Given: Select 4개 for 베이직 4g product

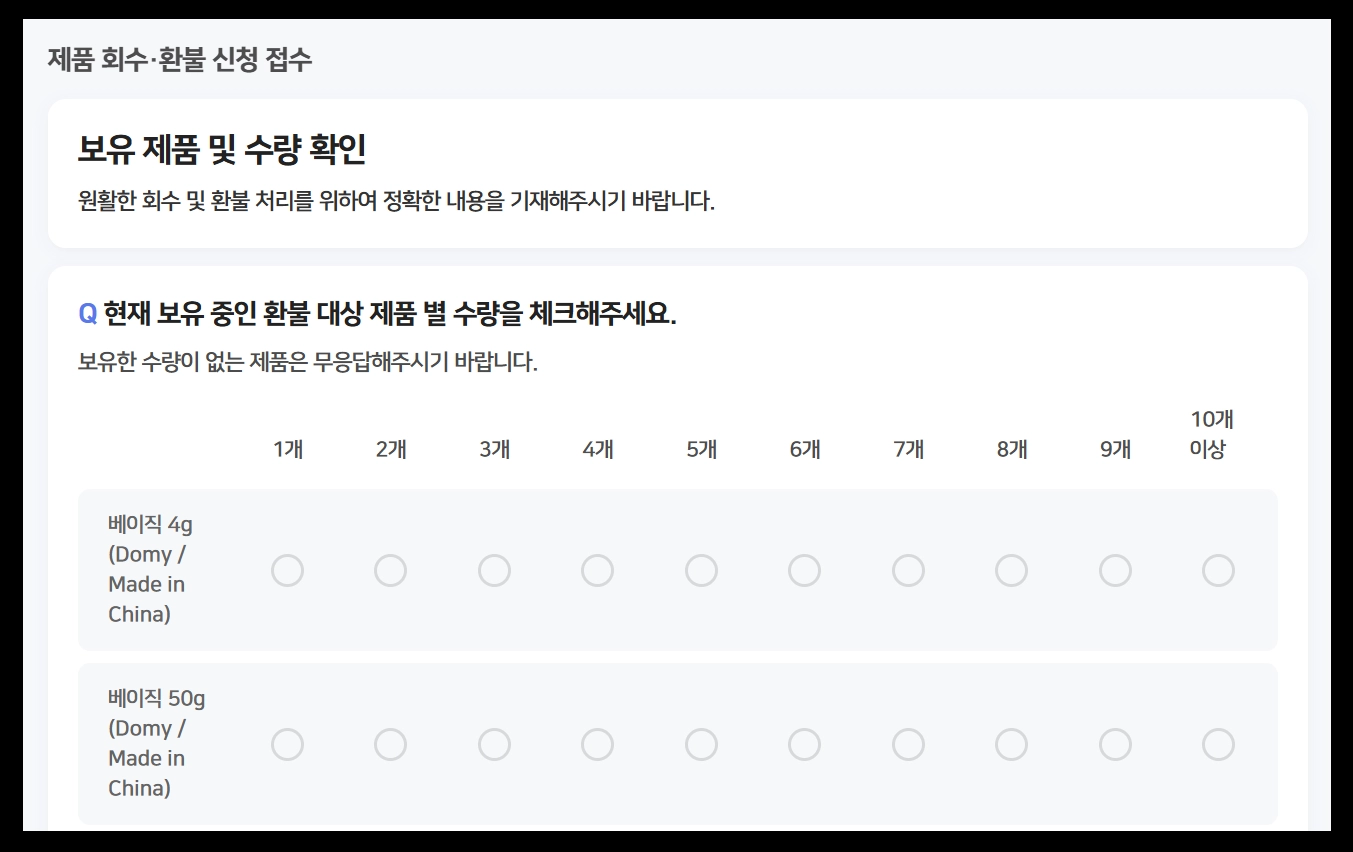Looking at the screenshot, I should coord(598,570).
